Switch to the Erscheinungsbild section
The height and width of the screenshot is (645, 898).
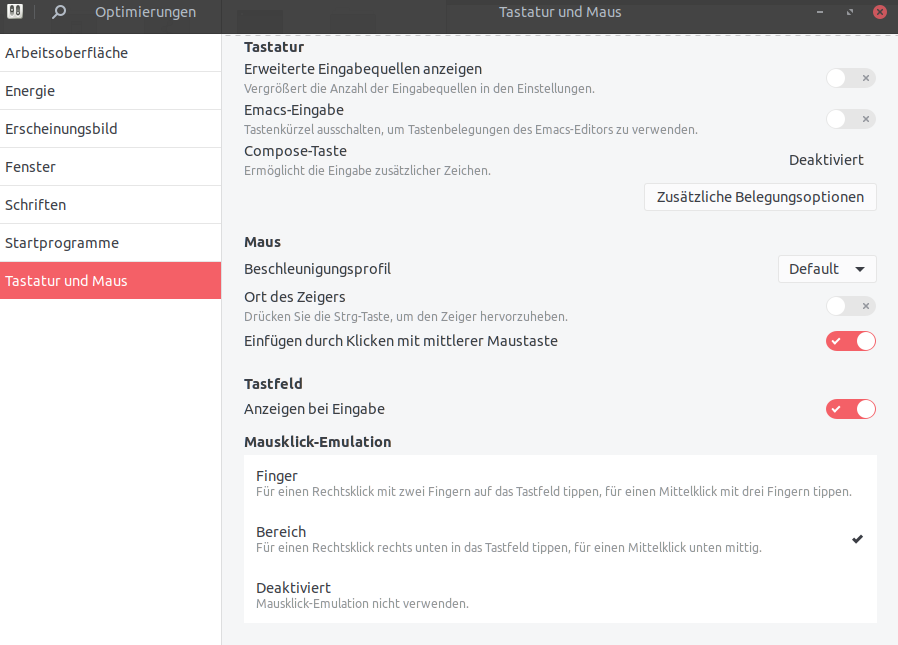111,129
